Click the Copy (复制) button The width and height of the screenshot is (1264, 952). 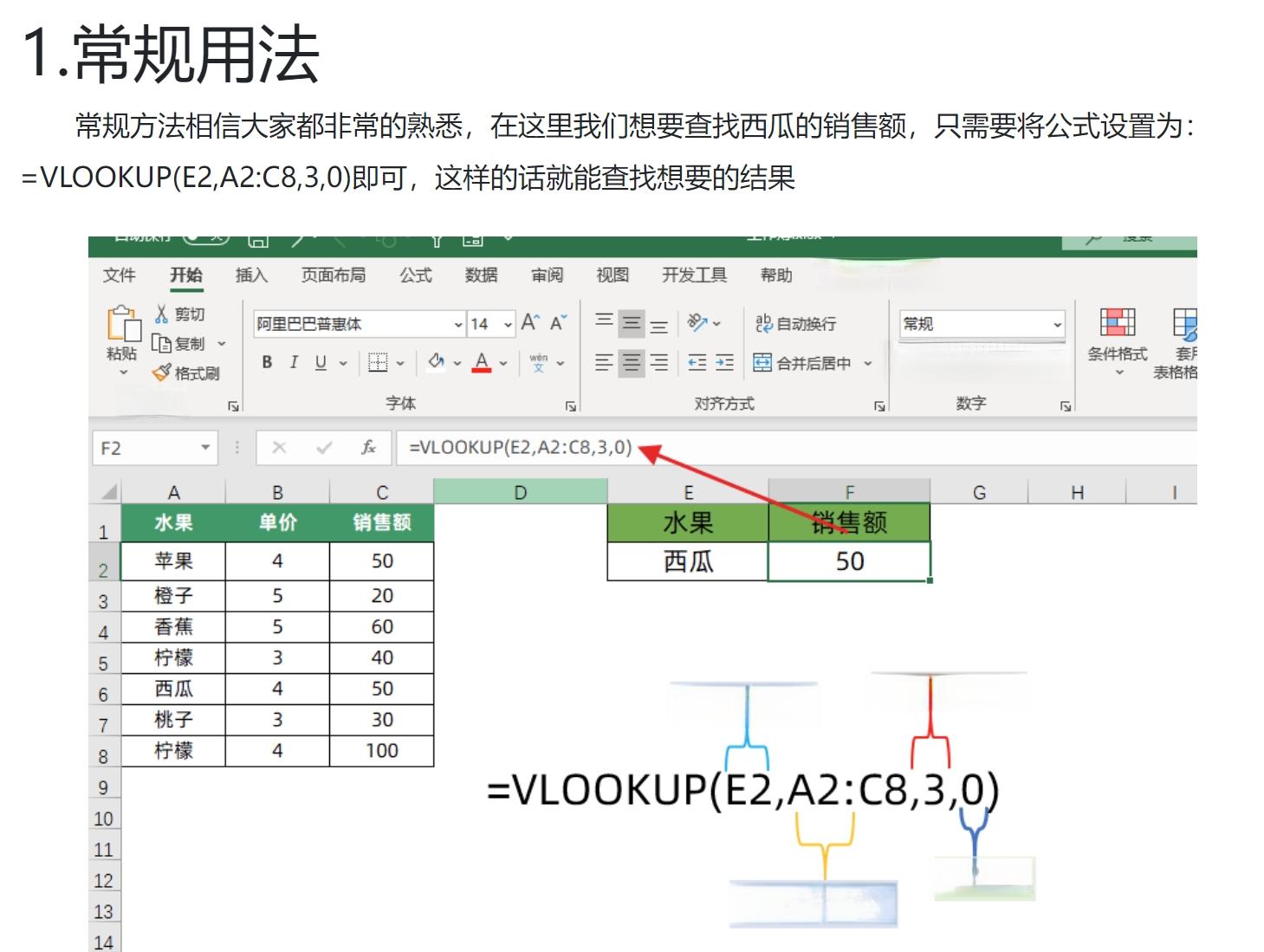(x=180, y=344)
